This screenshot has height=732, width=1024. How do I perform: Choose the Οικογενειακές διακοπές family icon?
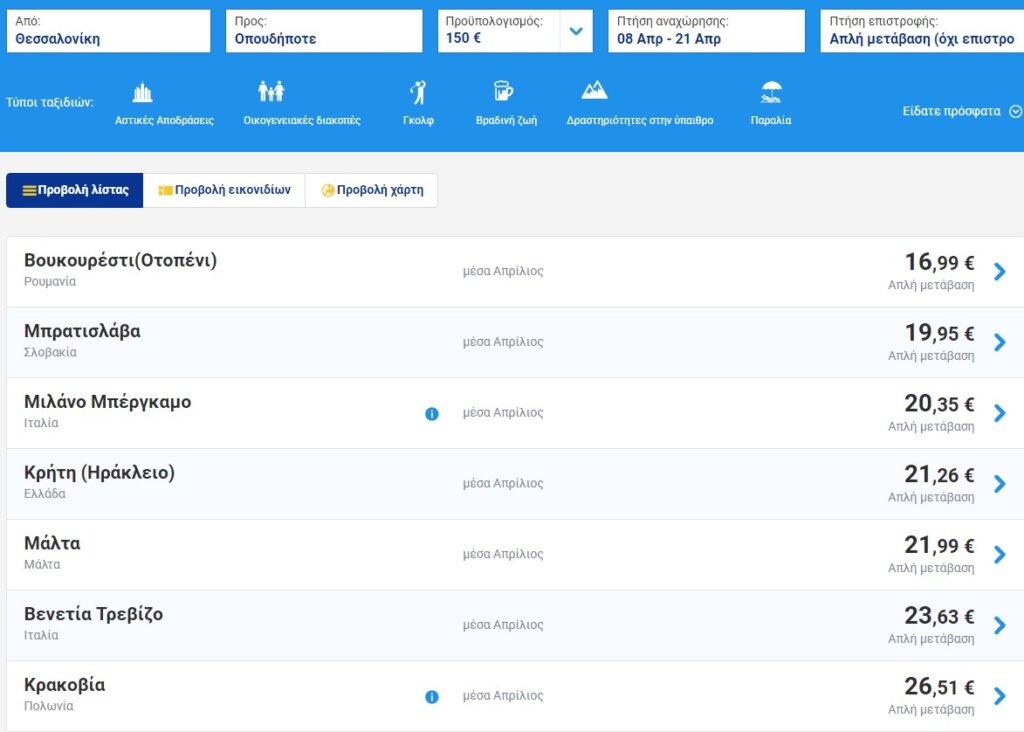(x=271, y=92)
